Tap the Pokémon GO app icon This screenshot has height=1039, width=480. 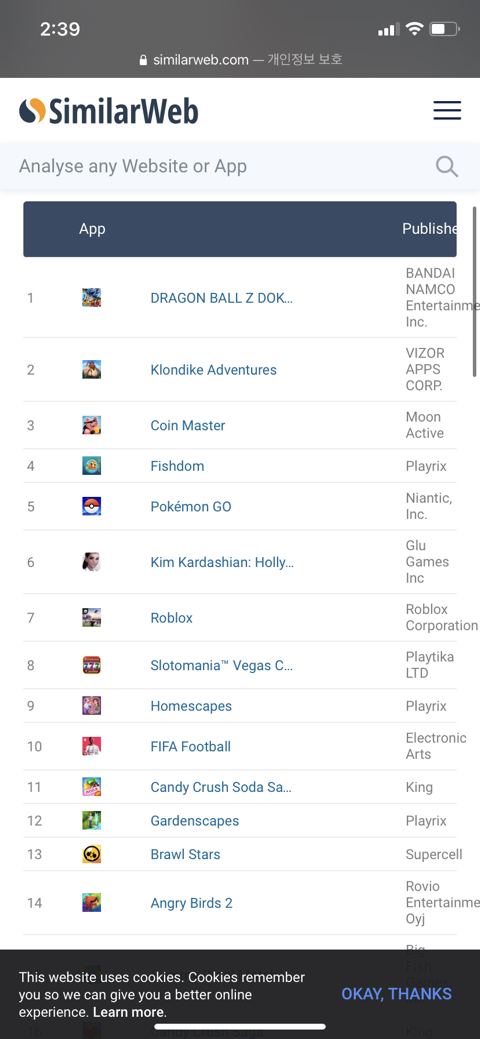click(91, 506)
